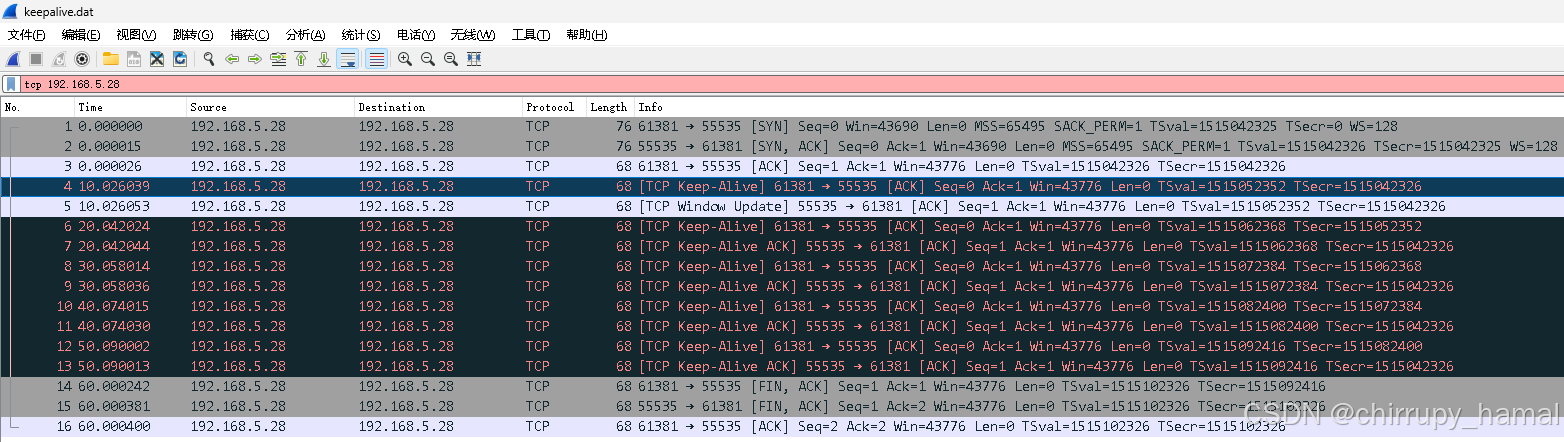Open the 工具(T) menu
The image size is (1564, 442).
click(531, 35)
